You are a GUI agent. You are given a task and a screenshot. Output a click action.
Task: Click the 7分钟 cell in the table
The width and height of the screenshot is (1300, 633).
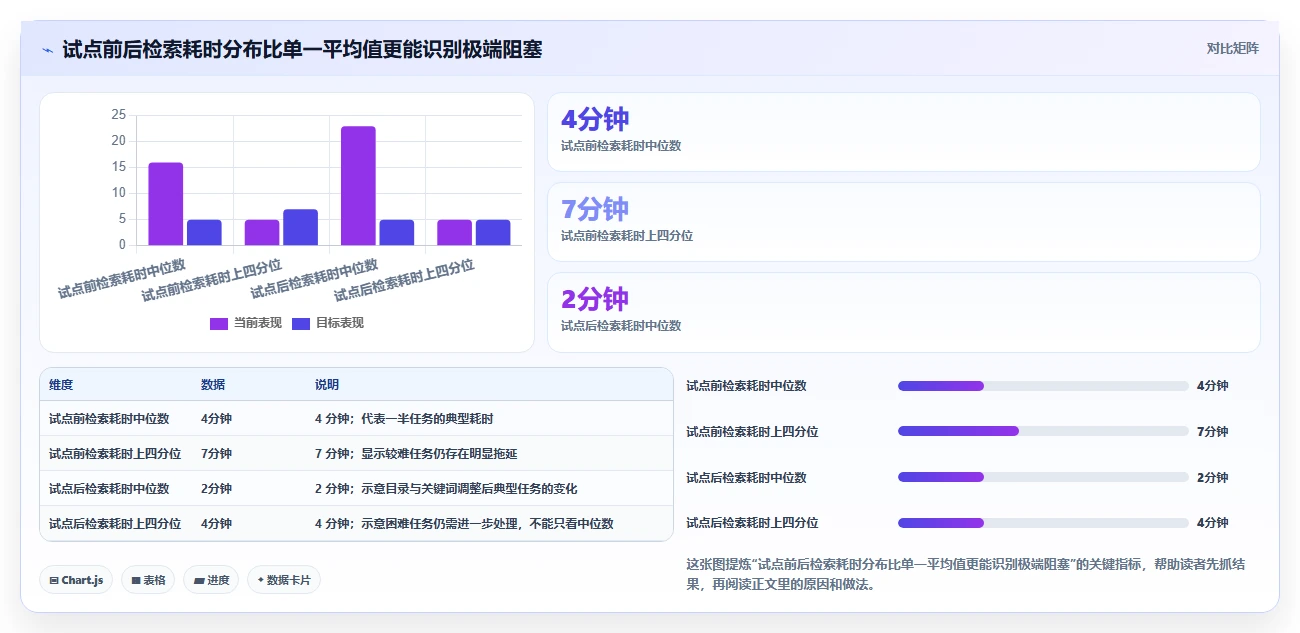[x=216, y=454]
